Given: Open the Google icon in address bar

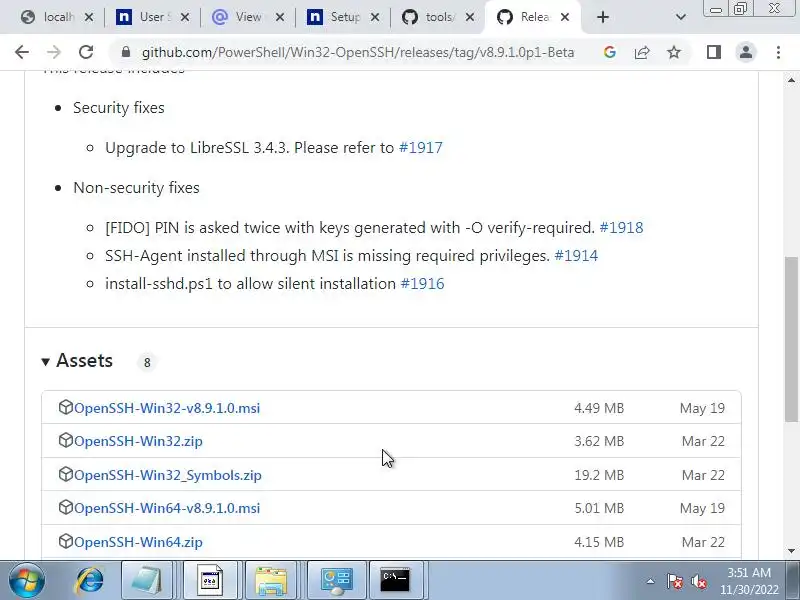Looking at the screenshot, I should pos(610,52).
